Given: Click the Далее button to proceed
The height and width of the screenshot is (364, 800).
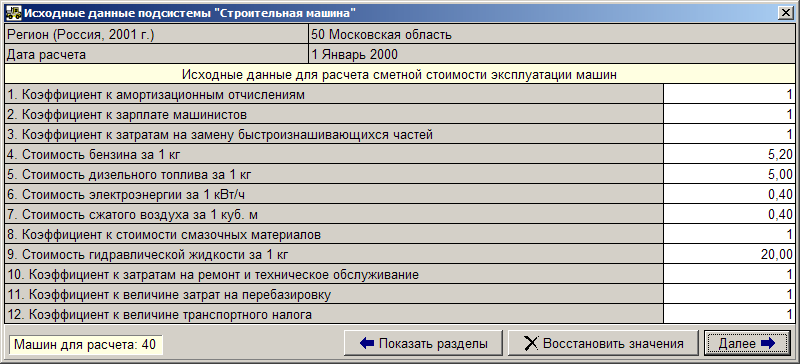Looking at the screenshot, I should [x=746, y=343].
